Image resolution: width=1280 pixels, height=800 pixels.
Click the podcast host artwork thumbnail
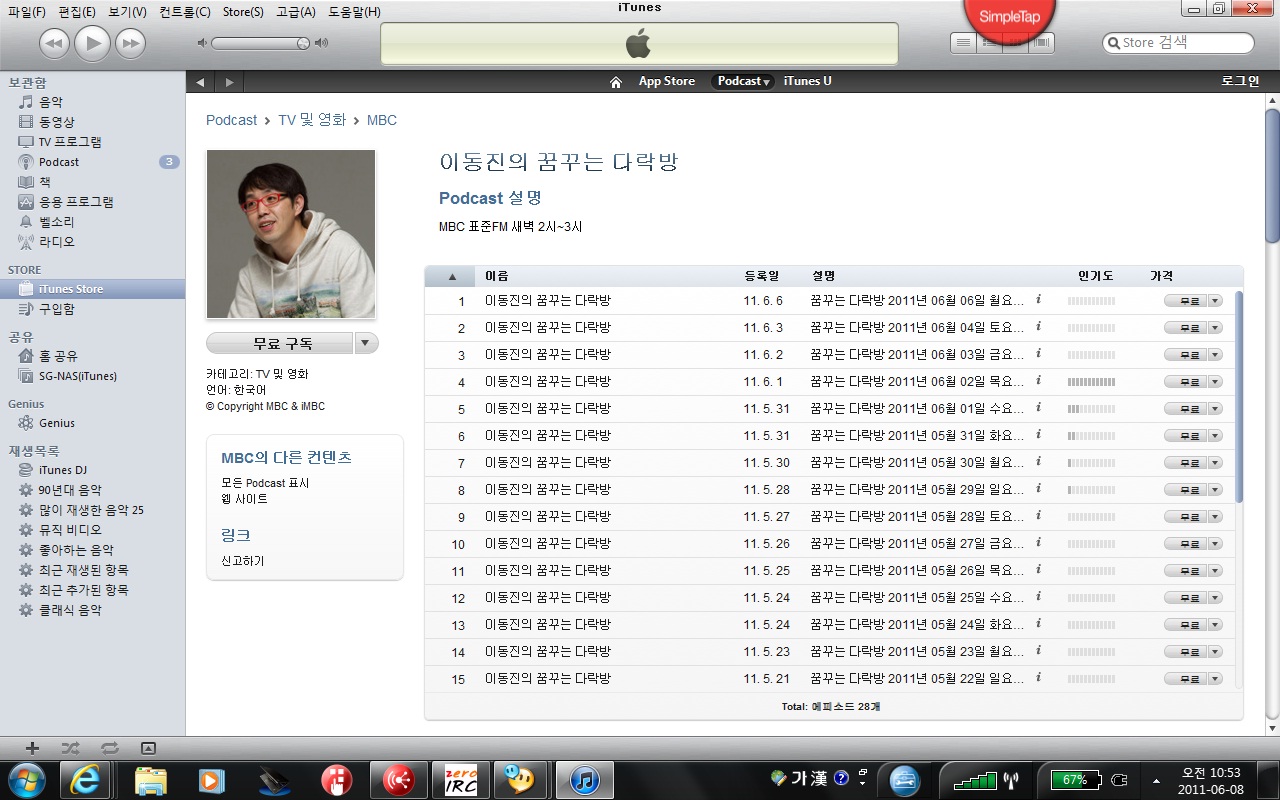tap(291, 234)
